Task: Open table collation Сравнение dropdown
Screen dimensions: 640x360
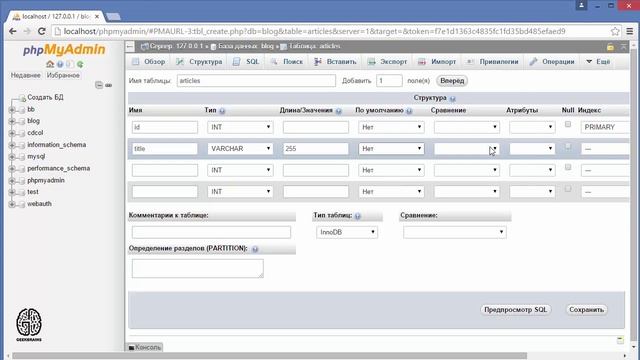Action: tap(455, 232)
